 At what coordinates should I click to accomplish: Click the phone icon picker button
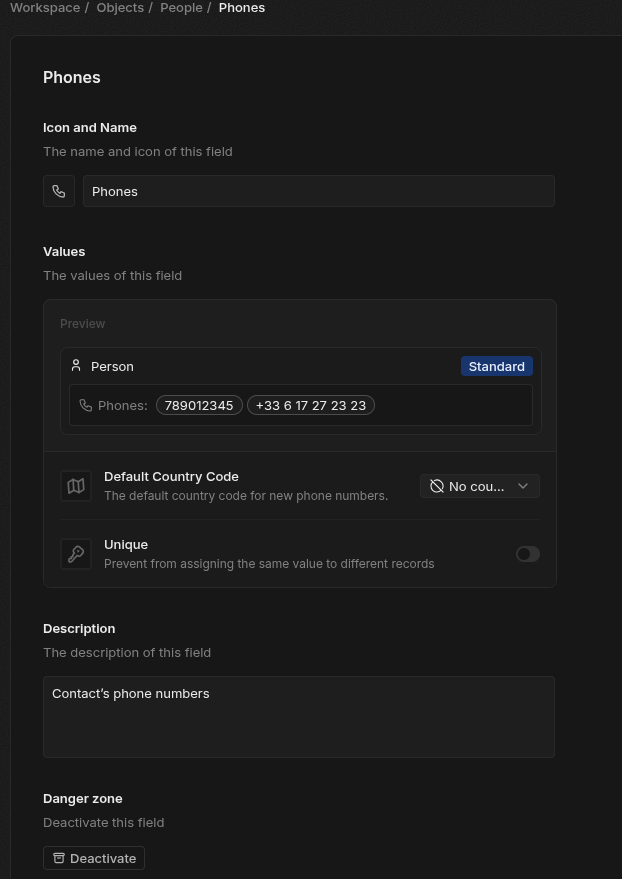(59, 191)
